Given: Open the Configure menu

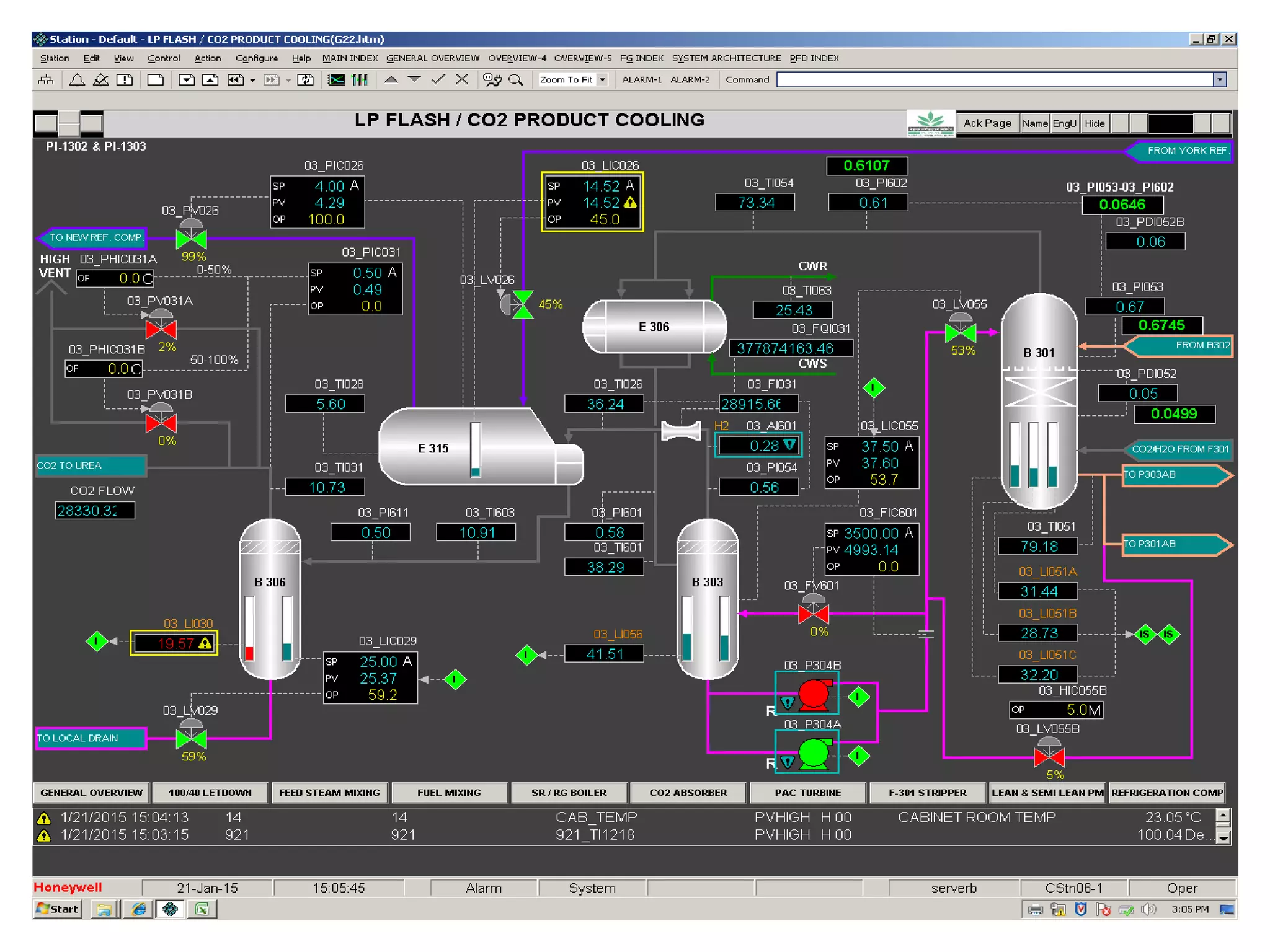Looking at the screenshot, I should point(256,58).
